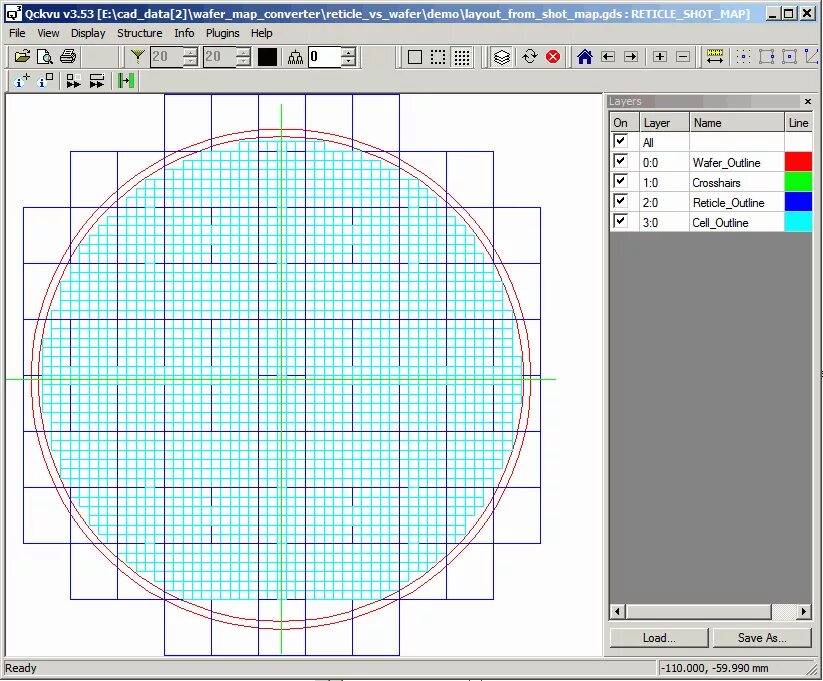Click the nesting level input field showing 0
The image size is (823, 681).
(325, 57)
